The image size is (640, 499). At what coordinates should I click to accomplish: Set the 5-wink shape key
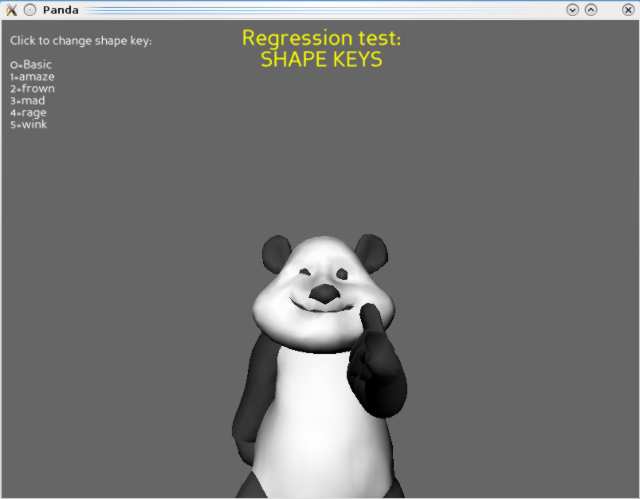[x=29, y=124]
